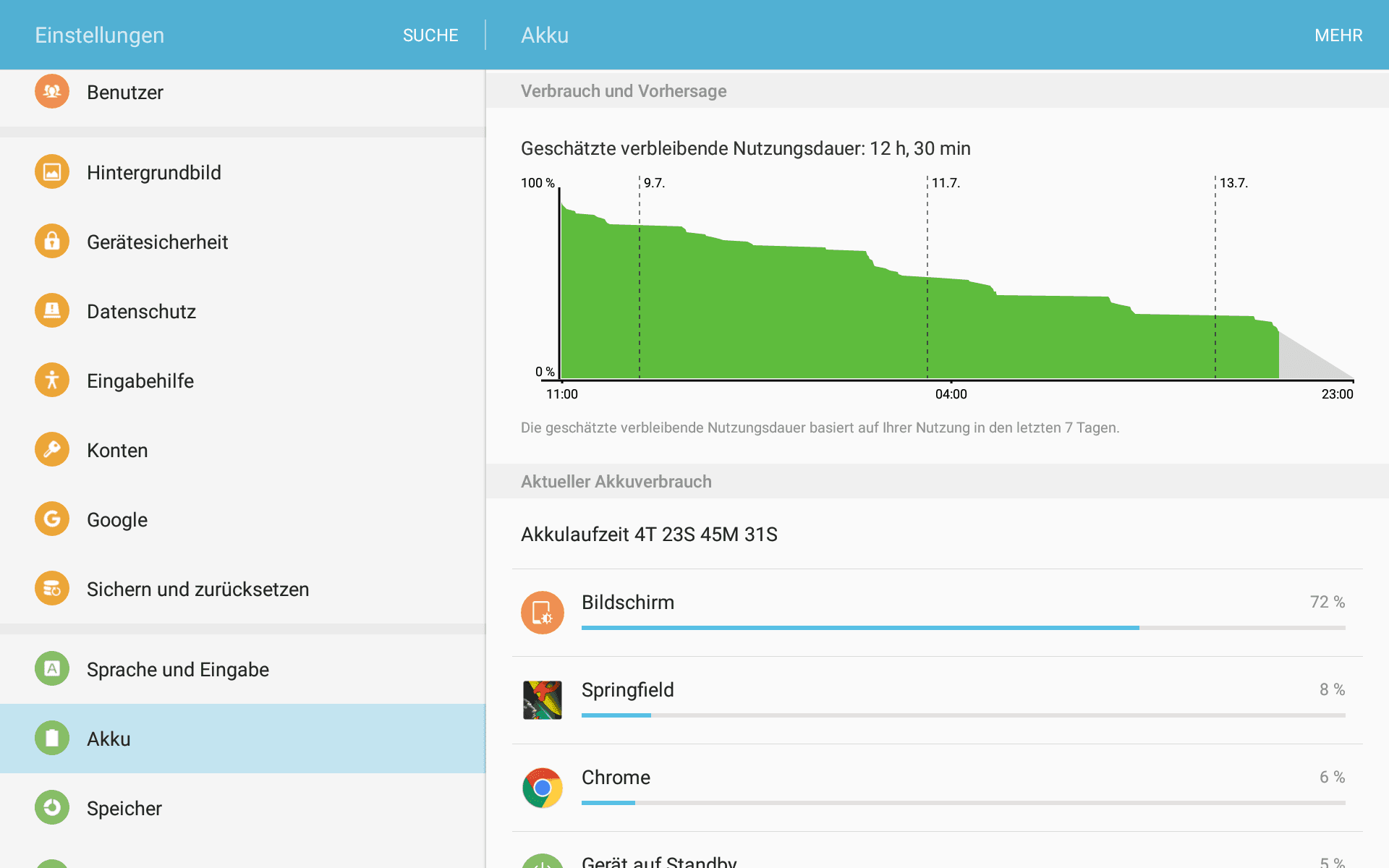
Task: Tap the 9.7. date marker on graph
Action: [654, 183]
